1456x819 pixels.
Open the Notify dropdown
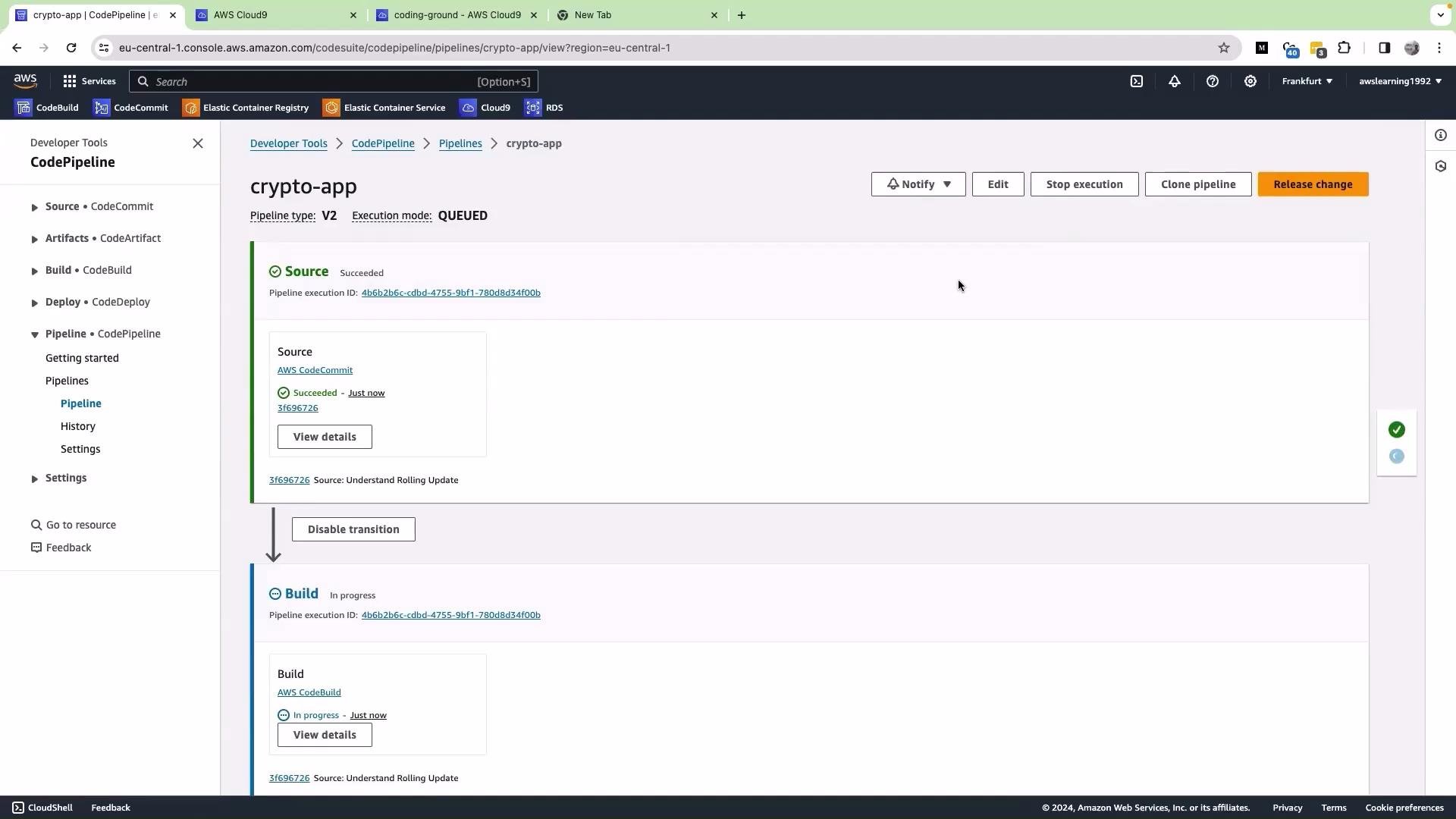pyautogui.click(x=918, y=184)
